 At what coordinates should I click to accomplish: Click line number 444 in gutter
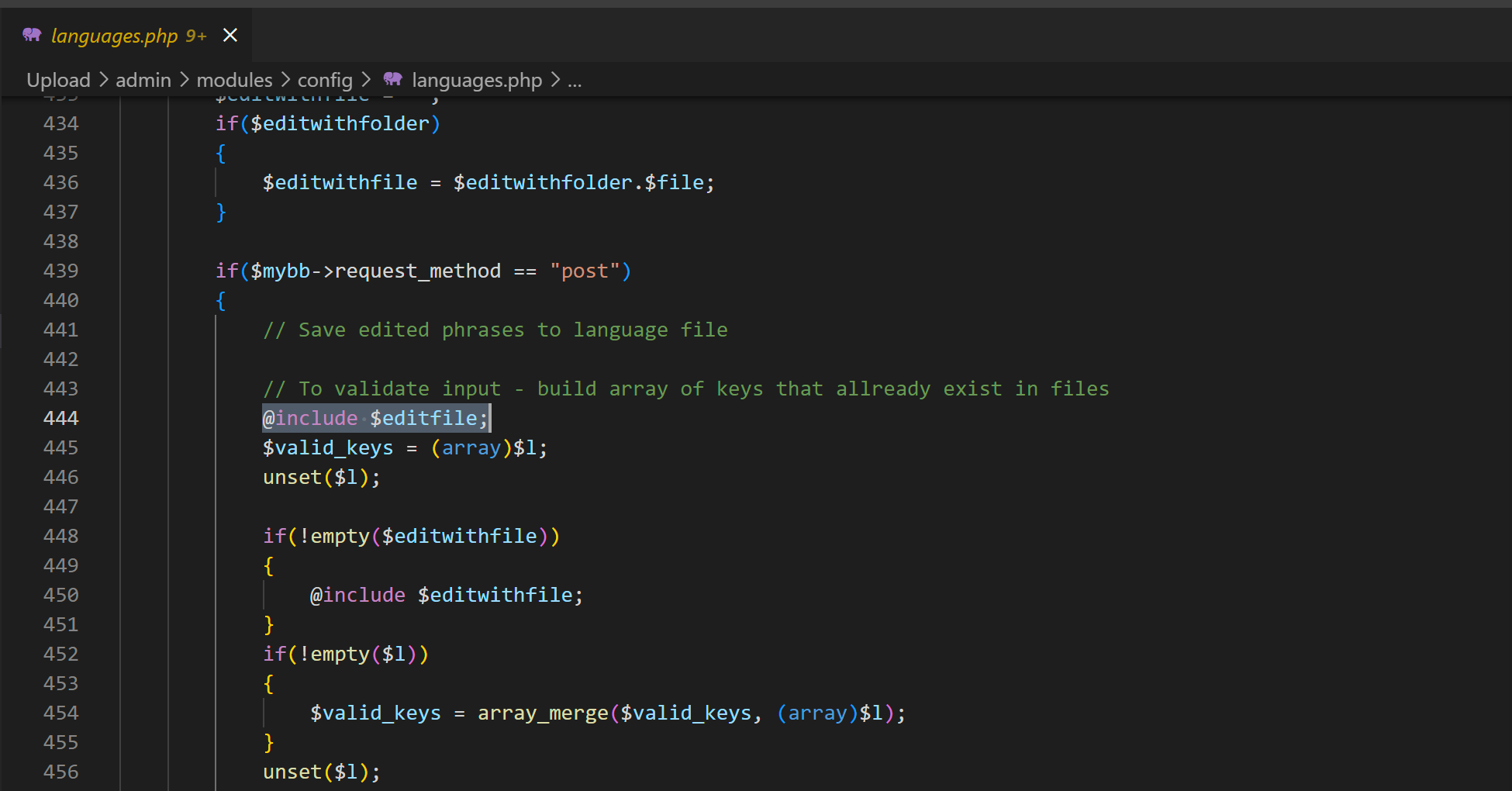[60, 418]
